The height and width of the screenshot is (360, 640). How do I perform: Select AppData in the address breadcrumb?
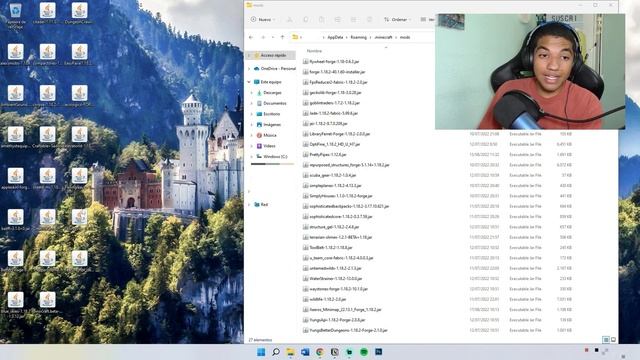[335, 37]
